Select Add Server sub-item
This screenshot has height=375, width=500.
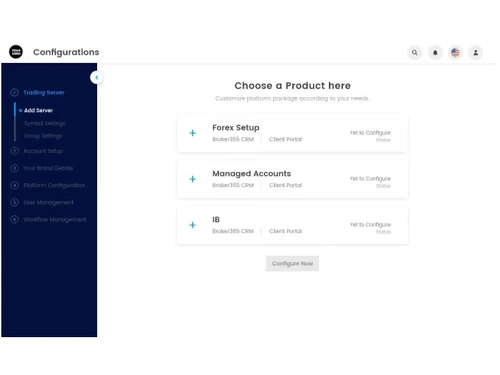tap(38, 110)
